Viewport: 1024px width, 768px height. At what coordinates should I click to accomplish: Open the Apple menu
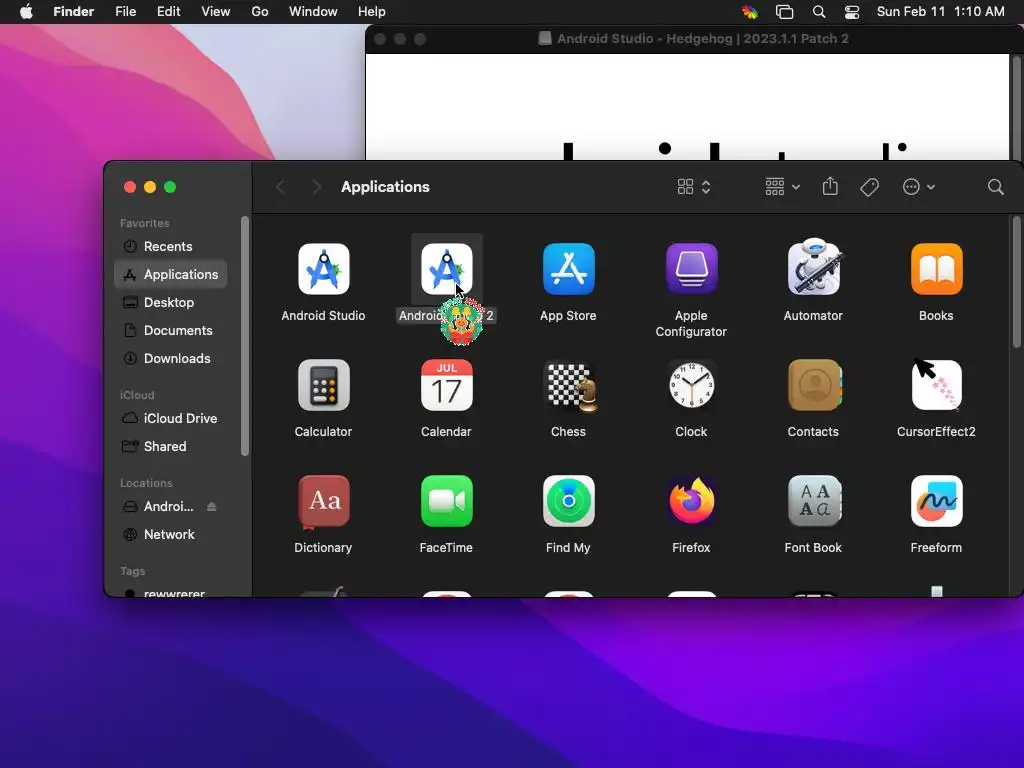pos(26,12)
